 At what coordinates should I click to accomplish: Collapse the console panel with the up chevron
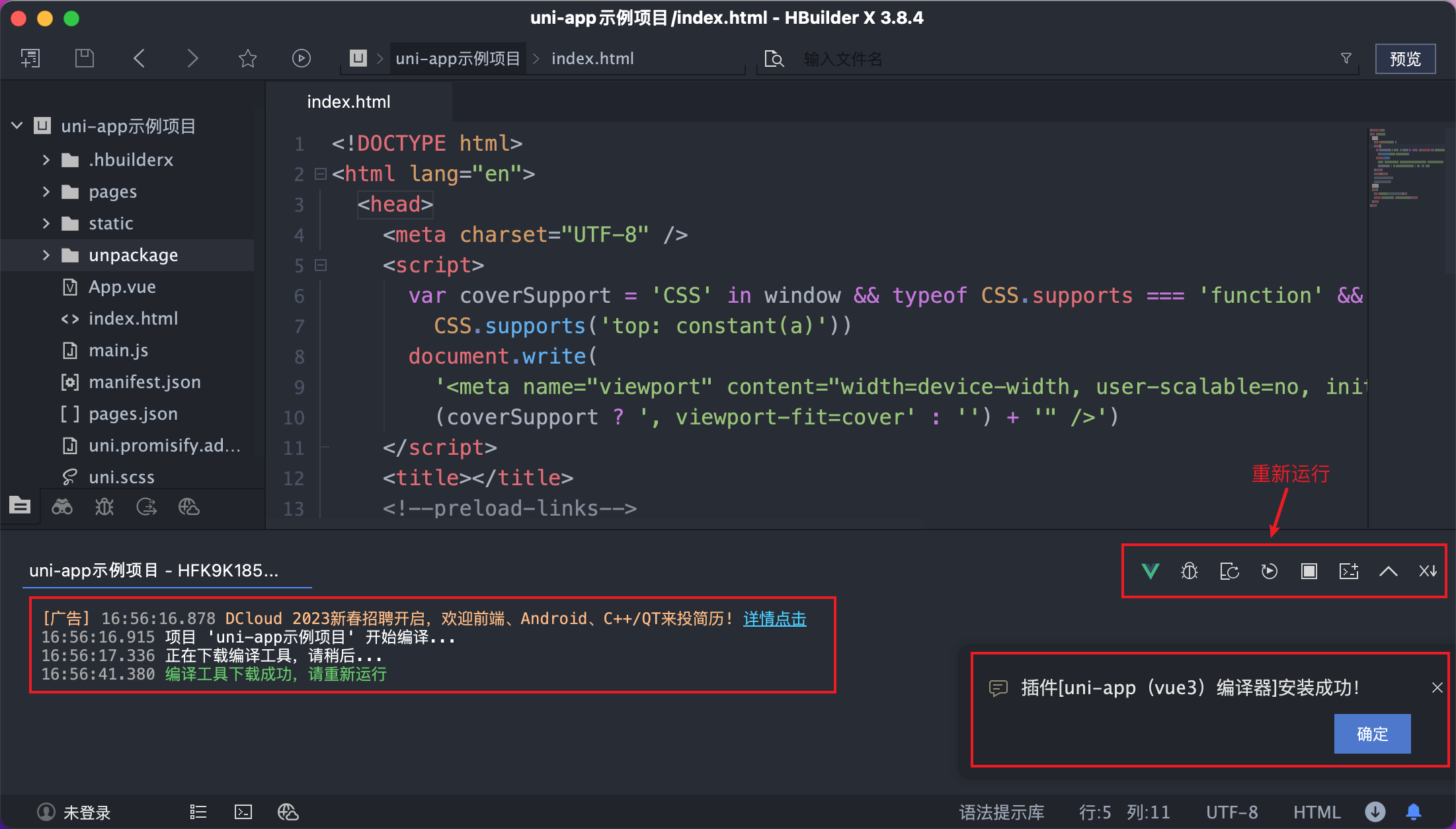[1388, 571]
